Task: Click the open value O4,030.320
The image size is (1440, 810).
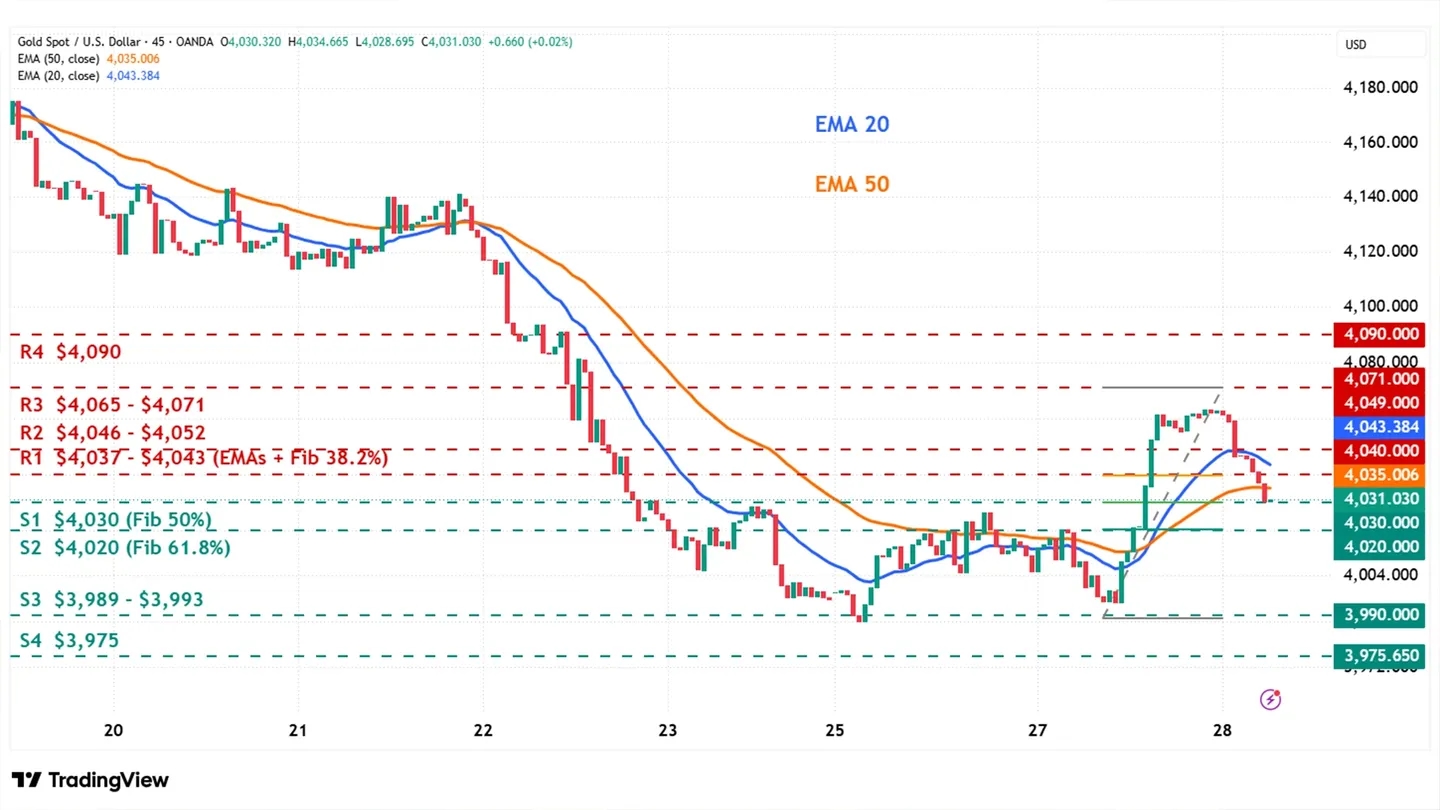Action: (251, 42)
